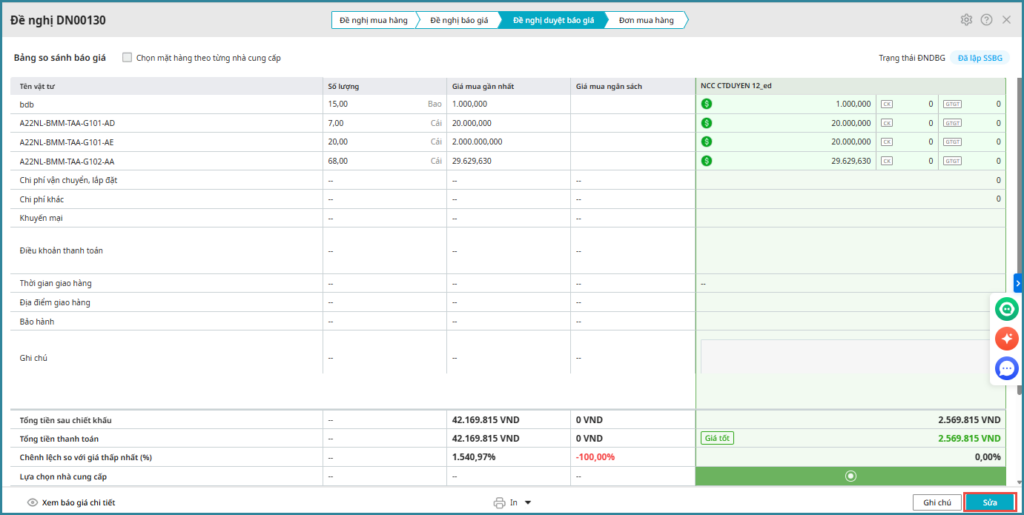
Task: Expand the In print options dropdown arrow
Action: 528,503
